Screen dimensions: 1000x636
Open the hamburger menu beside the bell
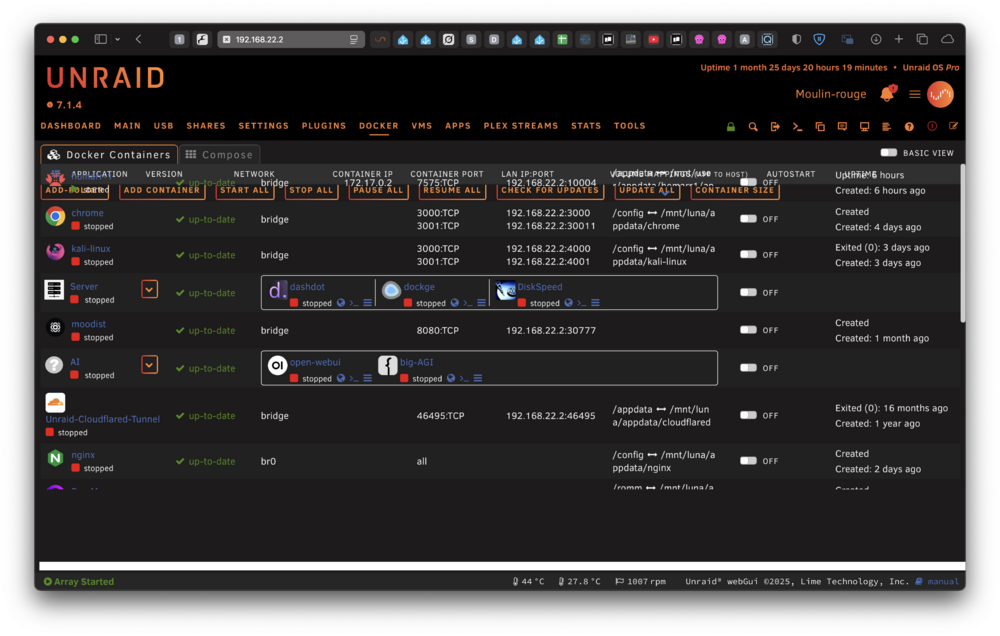[915, 94]
